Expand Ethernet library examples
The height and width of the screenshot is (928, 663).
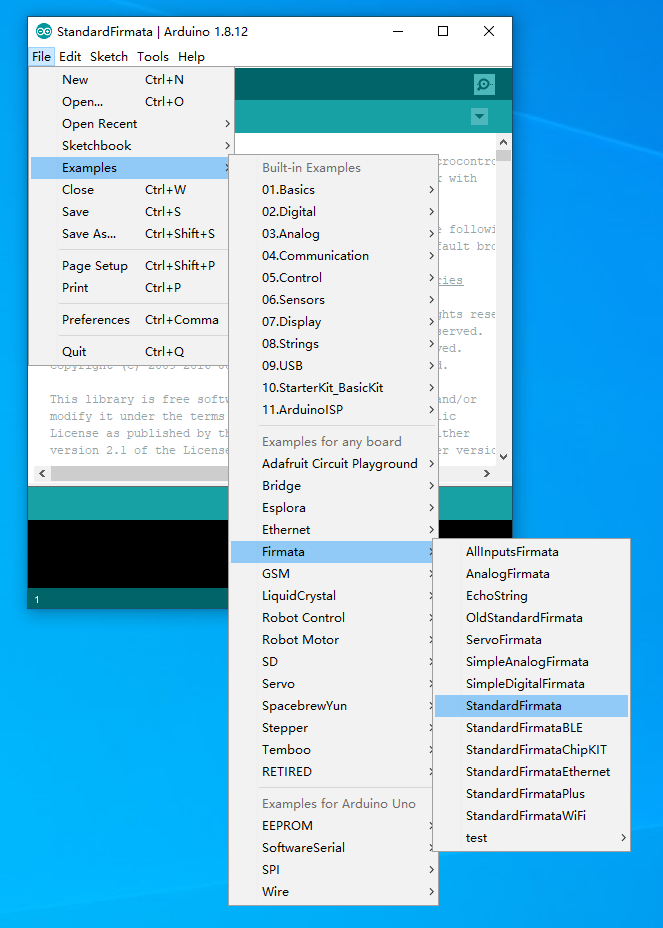[333, 530]
